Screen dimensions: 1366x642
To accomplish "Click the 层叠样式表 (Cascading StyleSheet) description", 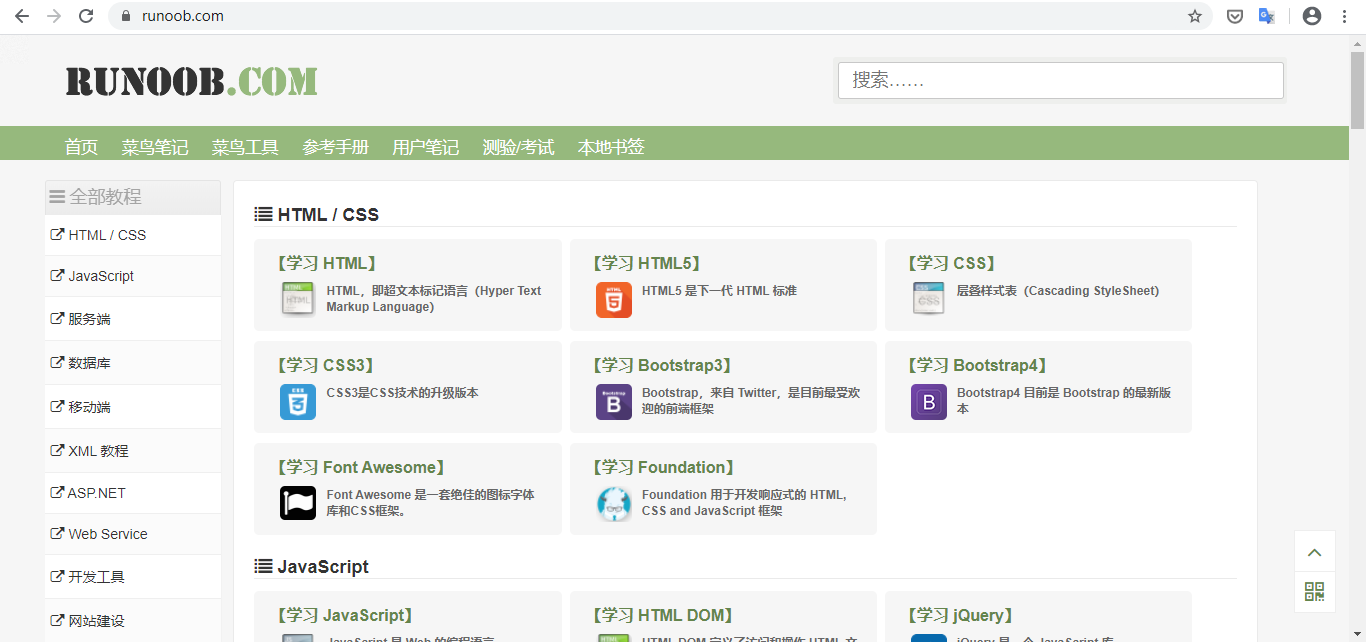I will pos(1058,291).
